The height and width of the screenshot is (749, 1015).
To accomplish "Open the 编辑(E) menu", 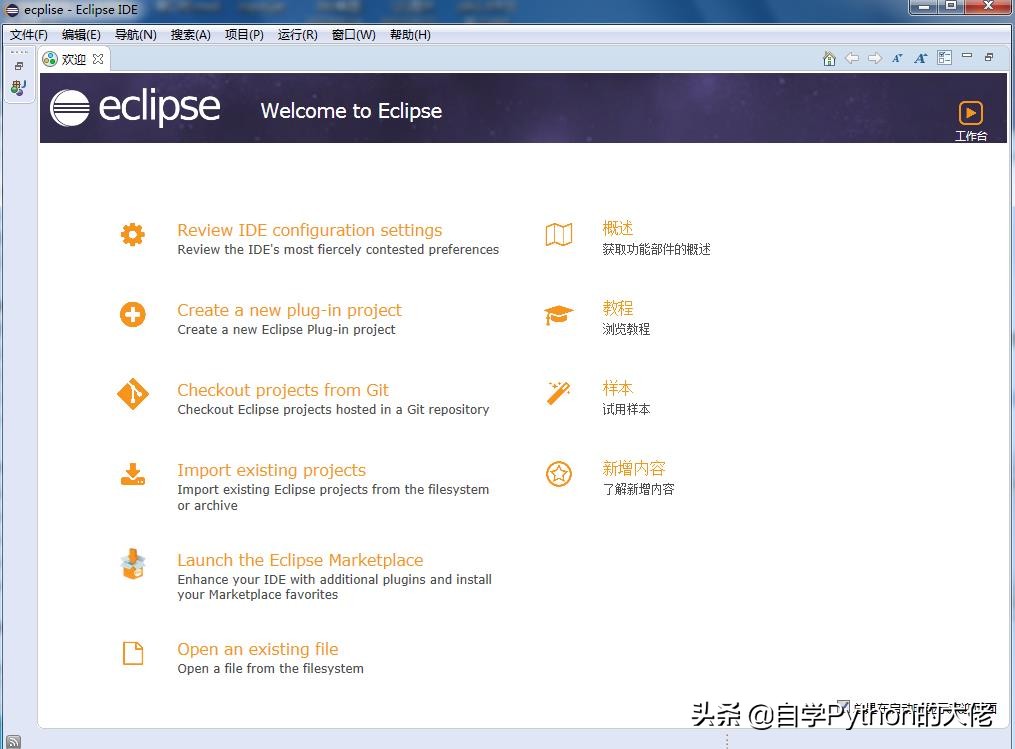I will pyautogui.click(x=81, y=34).
